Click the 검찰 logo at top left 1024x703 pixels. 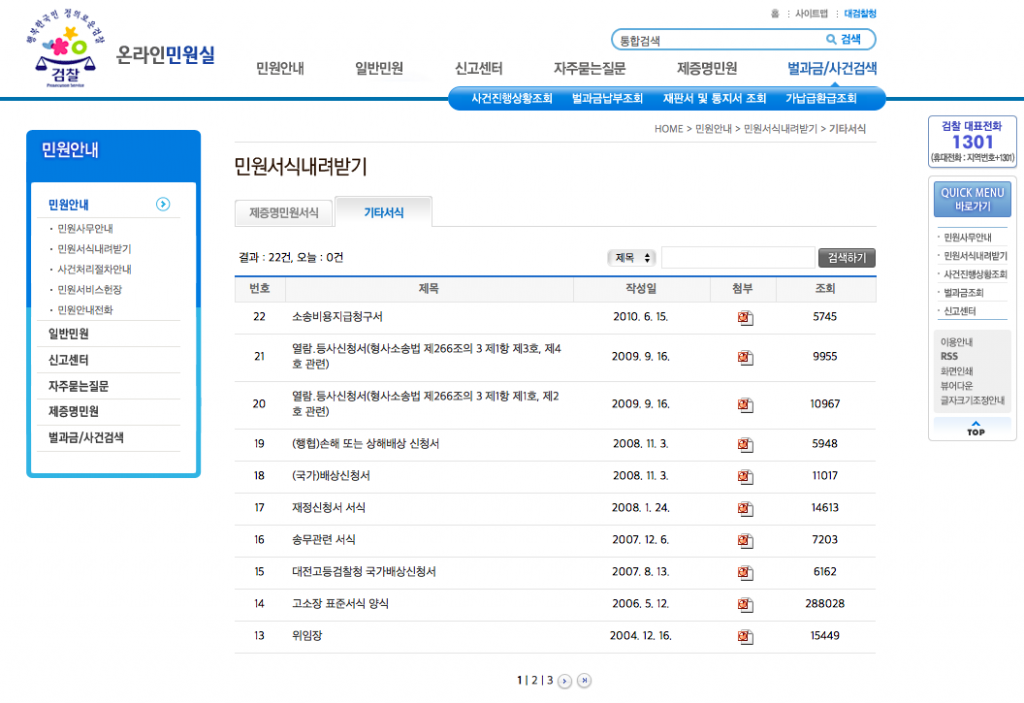point(65,50)
